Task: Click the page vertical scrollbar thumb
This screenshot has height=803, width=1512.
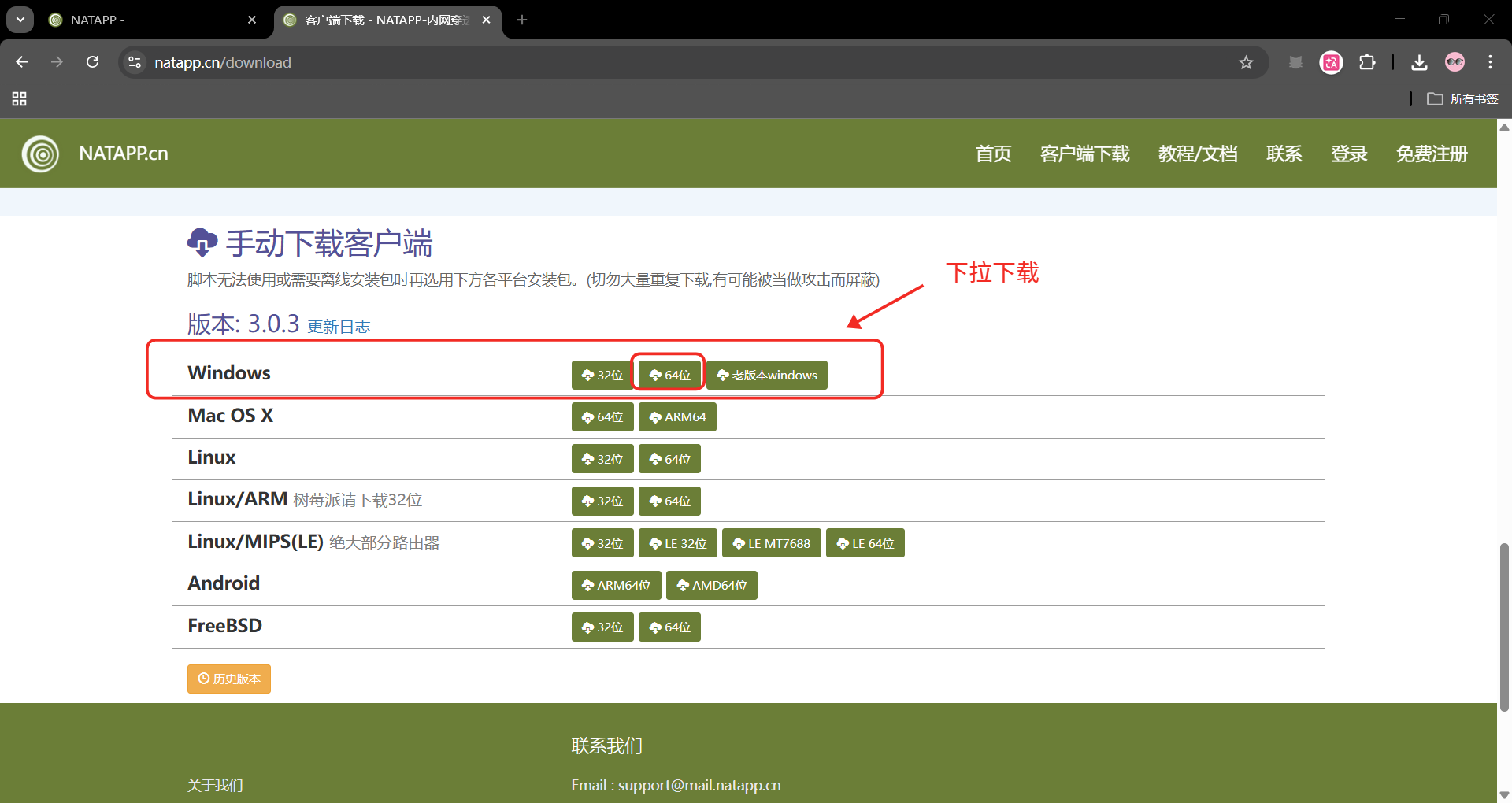Action: pos(1504,627)
